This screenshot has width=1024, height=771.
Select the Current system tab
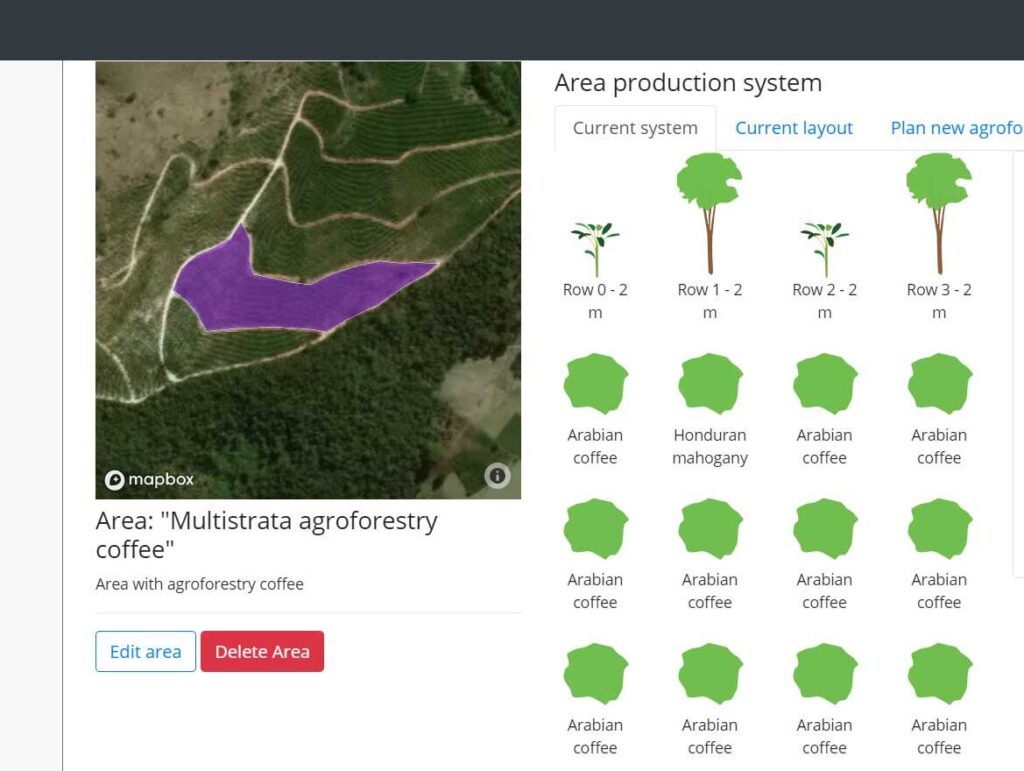point(634,128)
